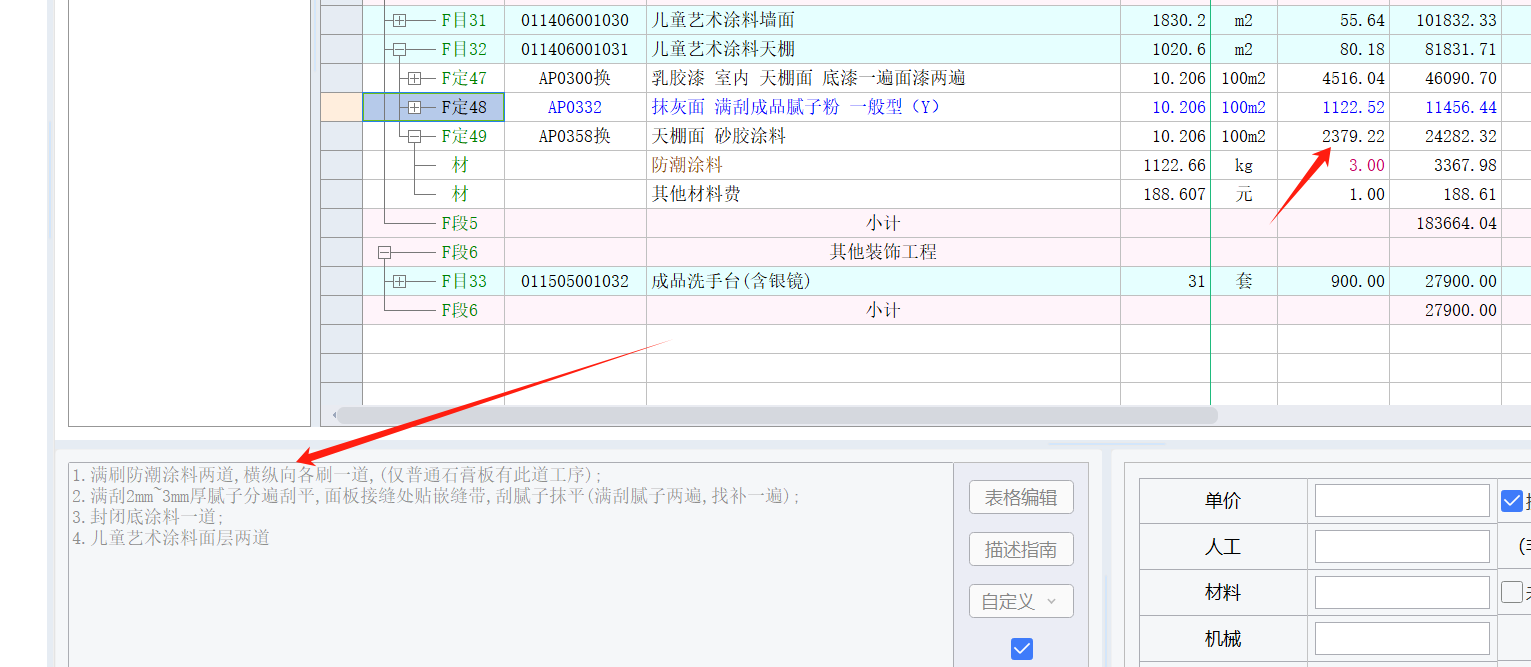Collapse the F目32 tree row

399,49
